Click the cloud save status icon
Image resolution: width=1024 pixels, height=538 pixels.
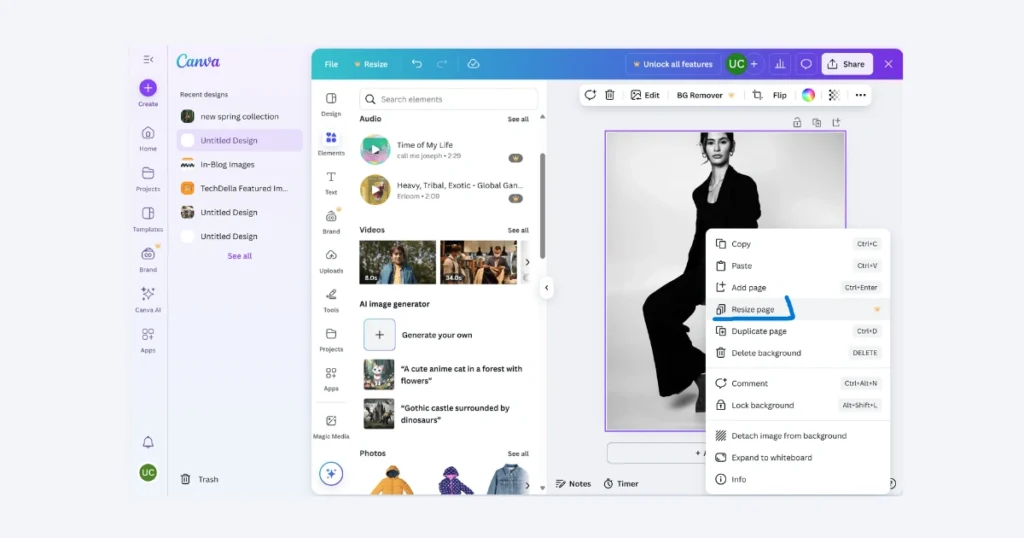(473, 64)
